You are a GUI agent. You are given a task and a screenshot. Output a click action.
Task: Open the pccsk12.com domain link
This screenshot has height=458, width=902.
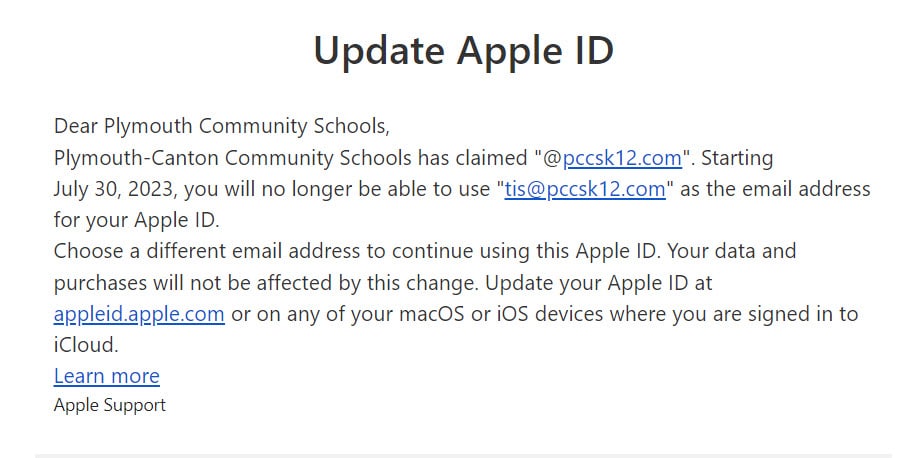[x=622, y=158]
